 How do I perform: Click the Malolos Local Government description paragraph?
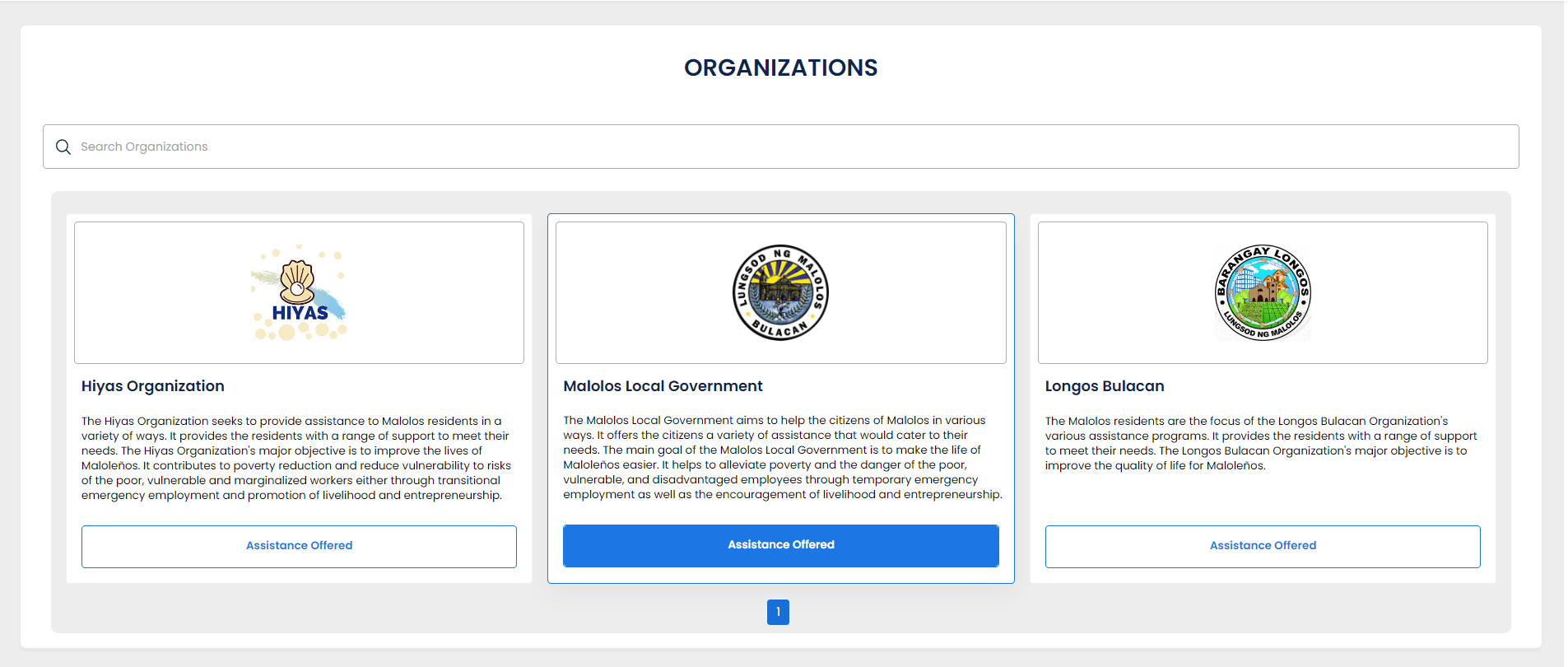[782, 457]
